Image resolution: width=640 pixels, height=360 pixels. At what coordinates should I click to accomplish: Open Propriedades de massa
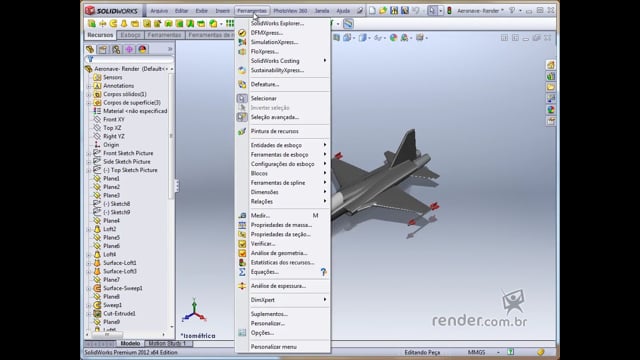point(282,225)
